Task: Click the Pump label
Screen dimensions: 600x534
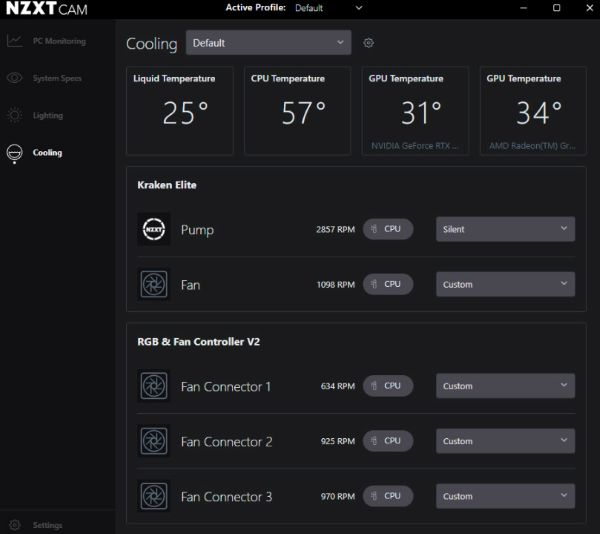Action: 197,230
